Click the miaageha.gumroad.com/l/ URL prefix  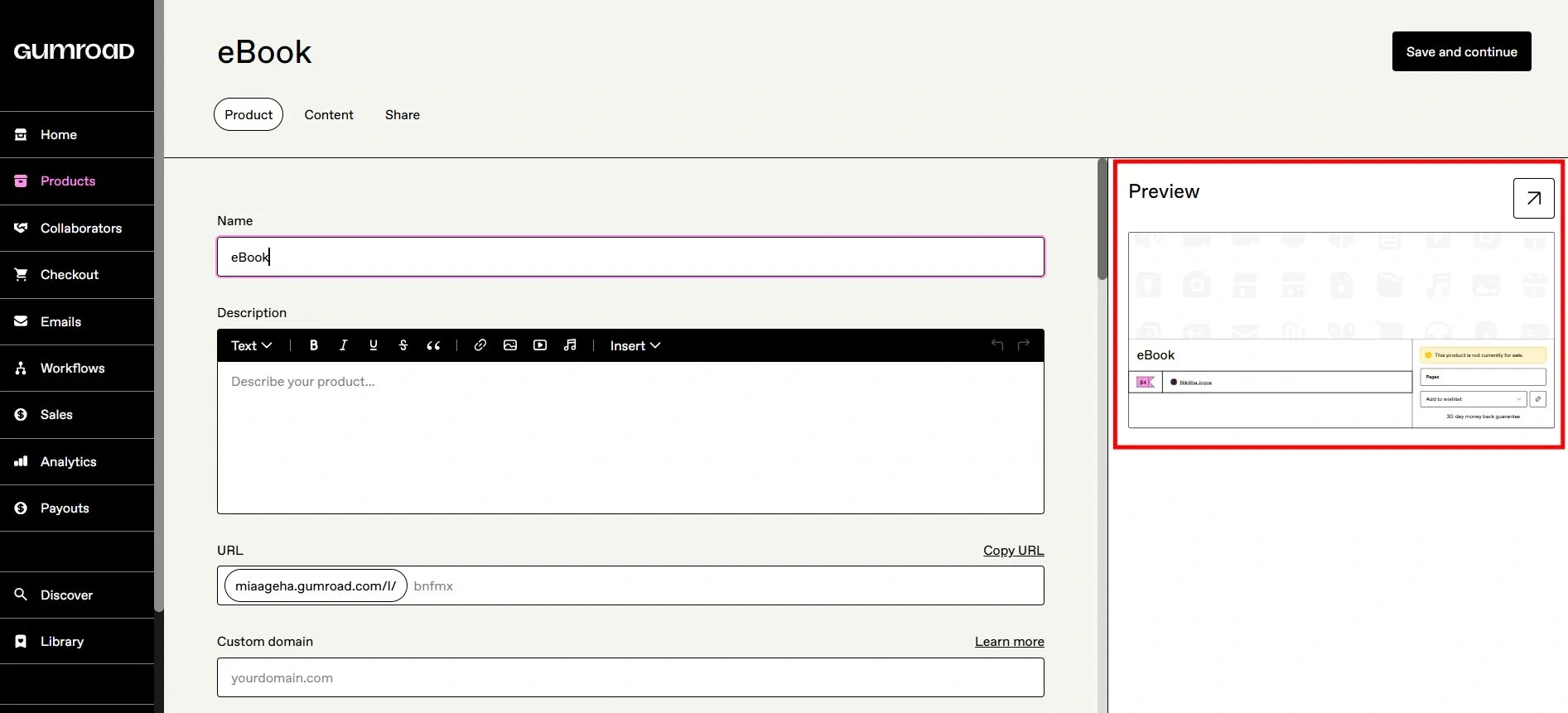pyautogui.click(x=316, y=585)
